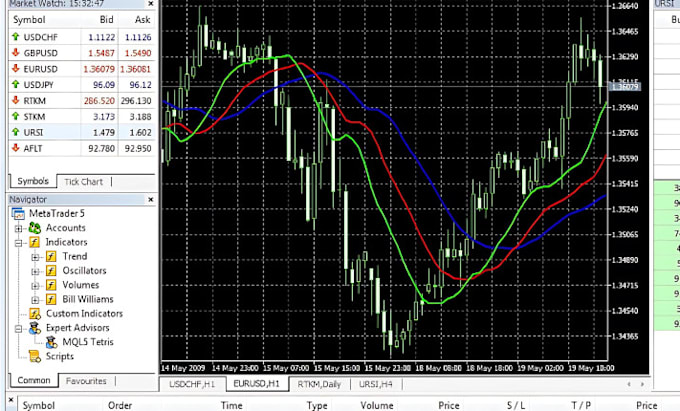Click the Order column header in Toolbox

click(x=120, y=405)
